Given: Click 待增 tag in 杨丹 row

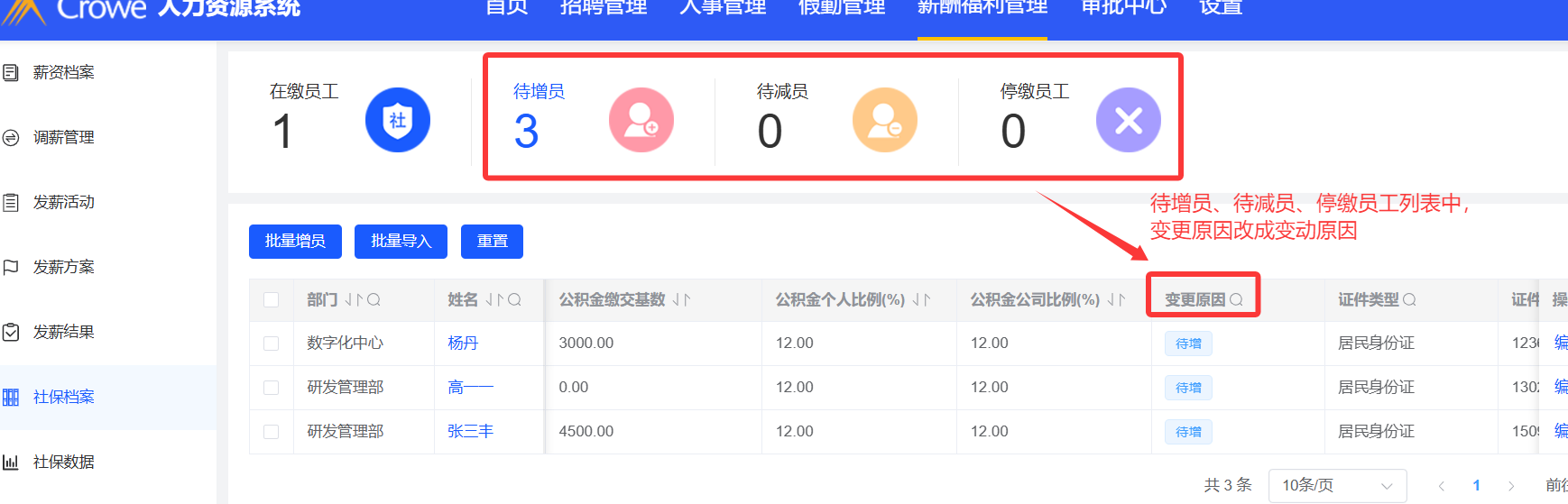Looking at the screenshot, I should point(1188,344).
